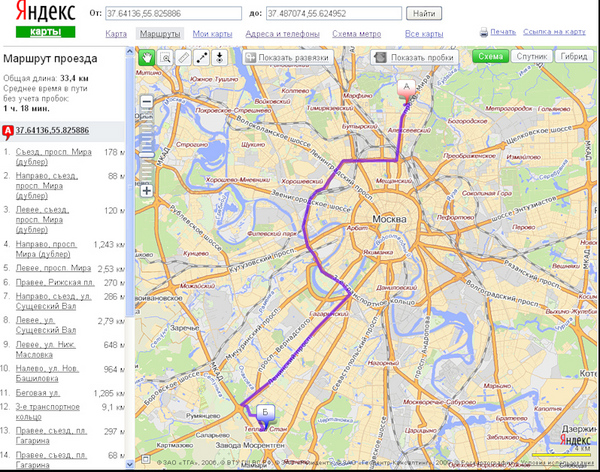
Task: Select the magnifier zoom-area tool
Action: coord(165,57)
